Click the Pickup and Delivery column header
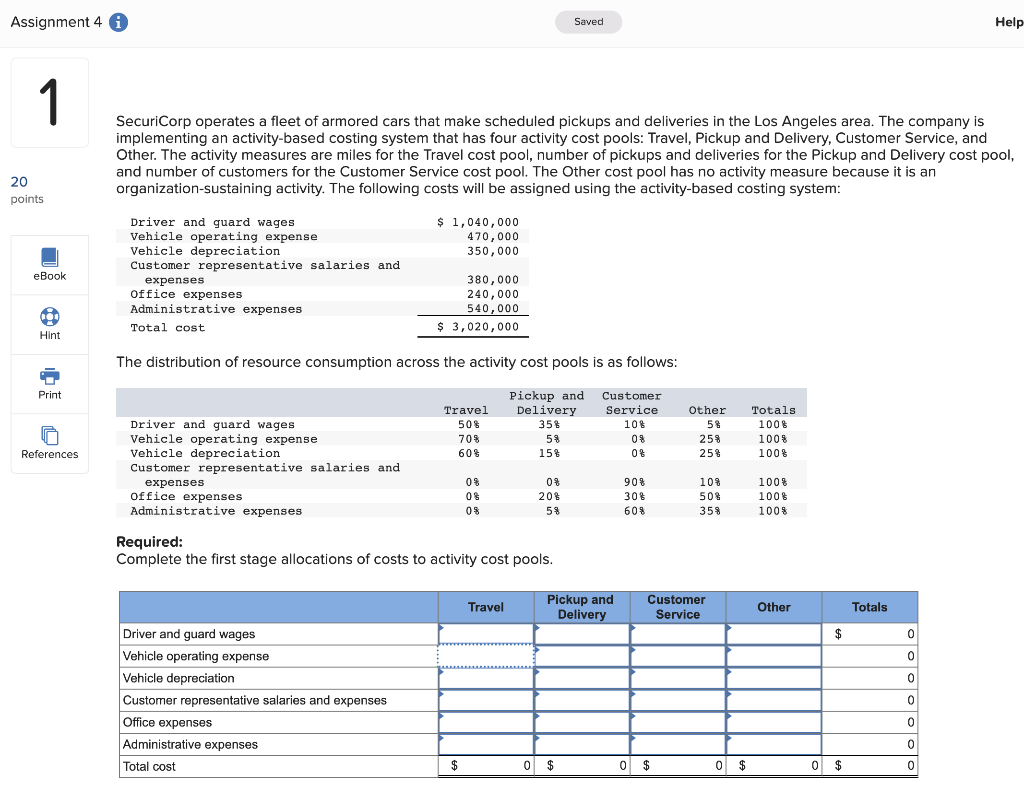 581,607
